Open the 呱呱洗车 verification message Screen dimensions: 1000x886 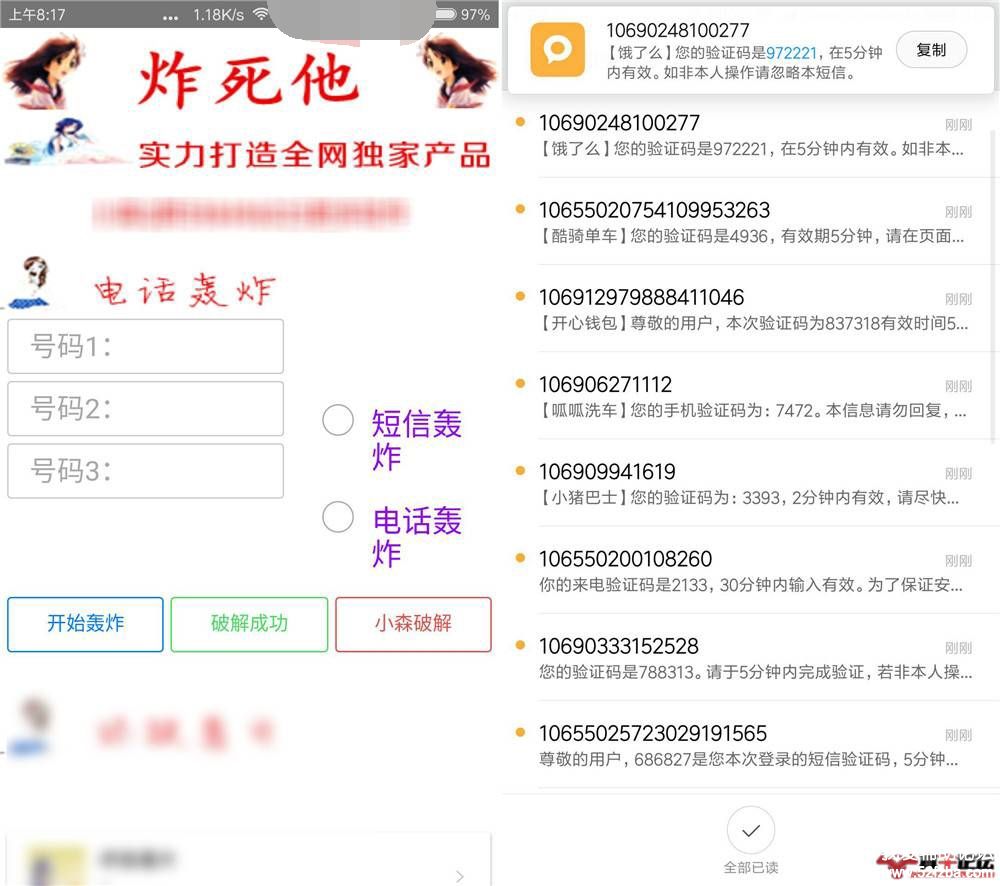point(753,397)
